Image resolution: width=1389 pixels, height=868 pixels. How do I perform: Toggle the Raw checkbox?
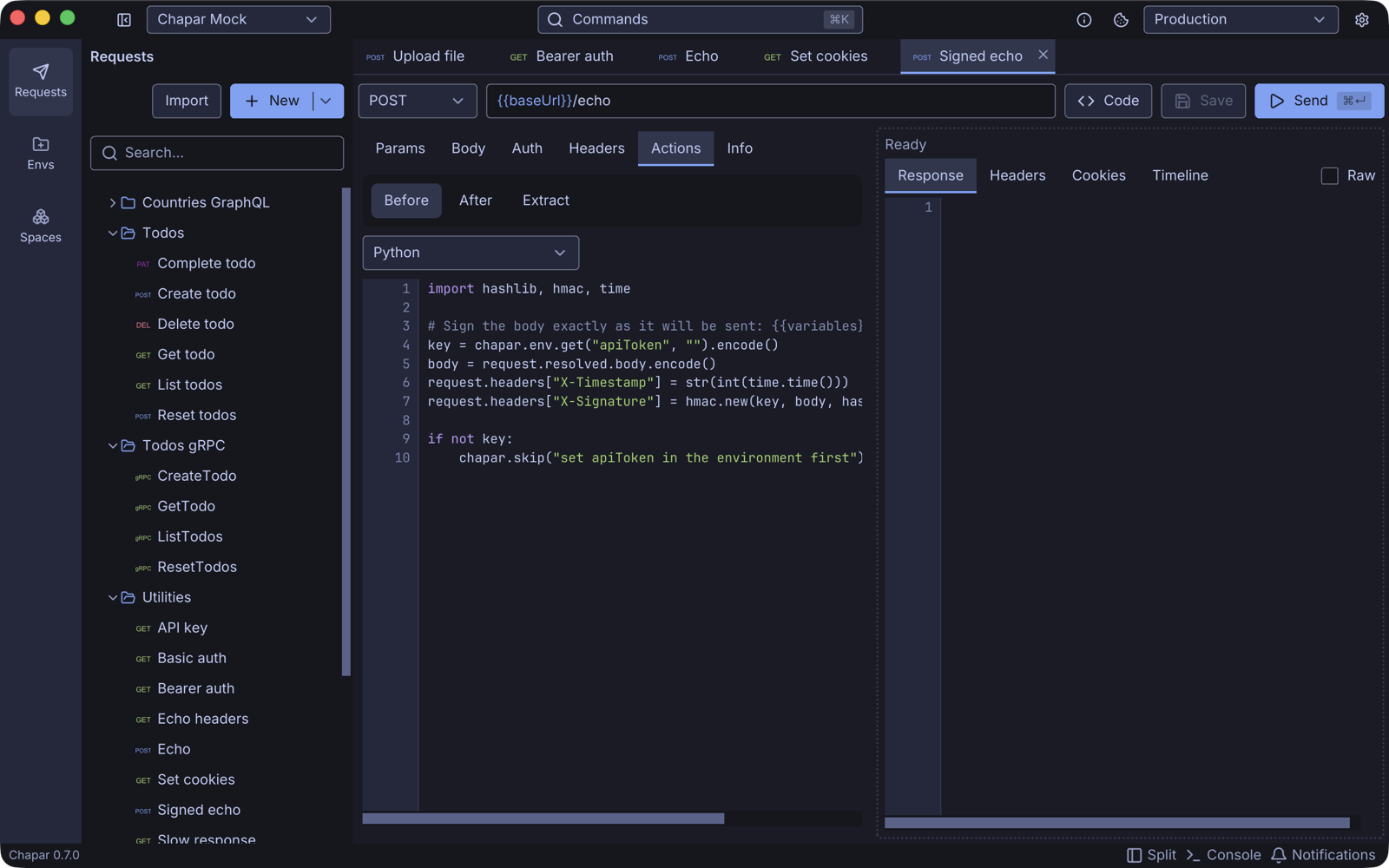click(x=1329, y=176)
